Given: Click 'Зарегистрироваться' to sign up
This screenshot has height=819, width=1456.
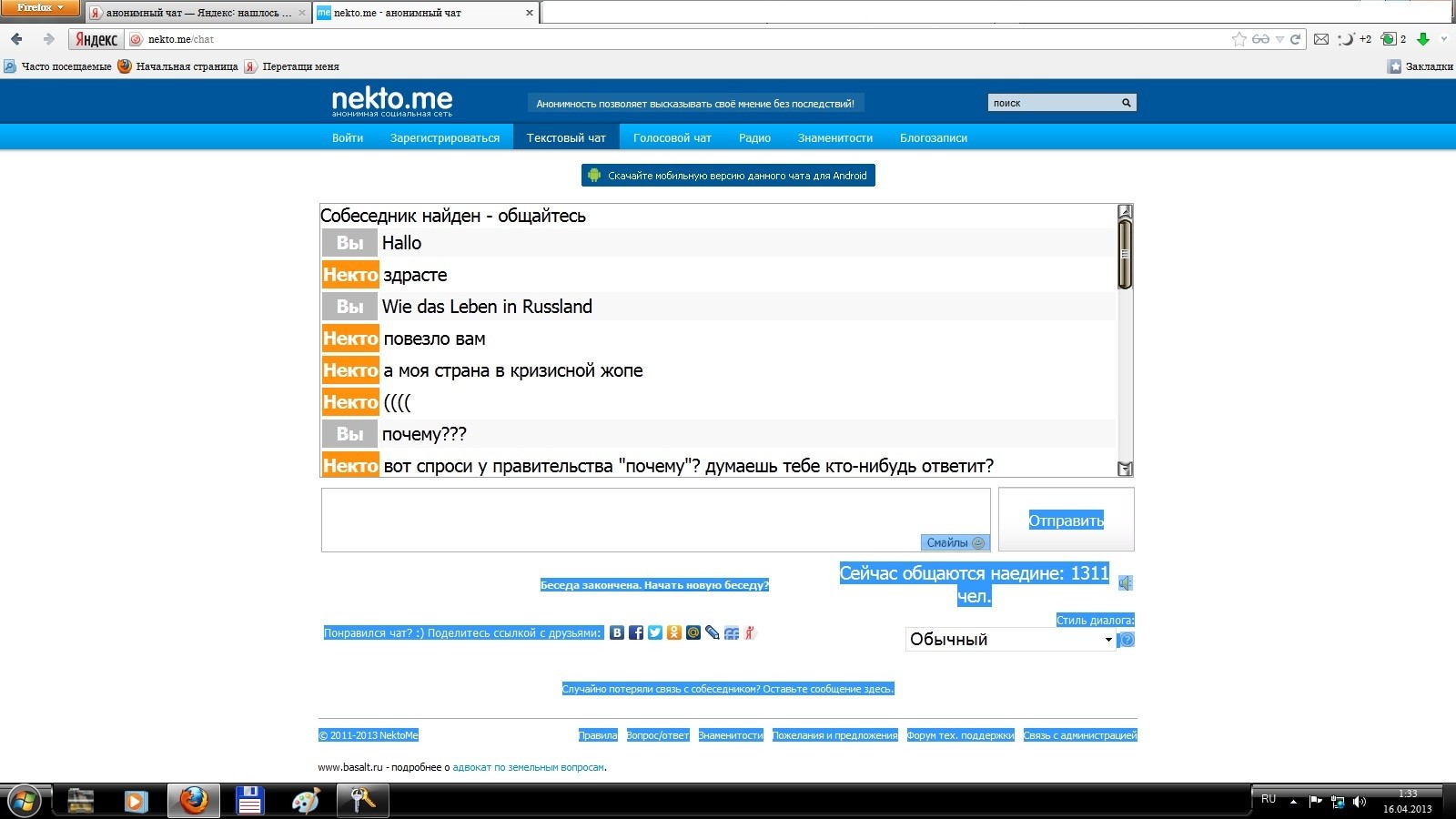Looking at the screenshot, I should (x=445, y=138).
